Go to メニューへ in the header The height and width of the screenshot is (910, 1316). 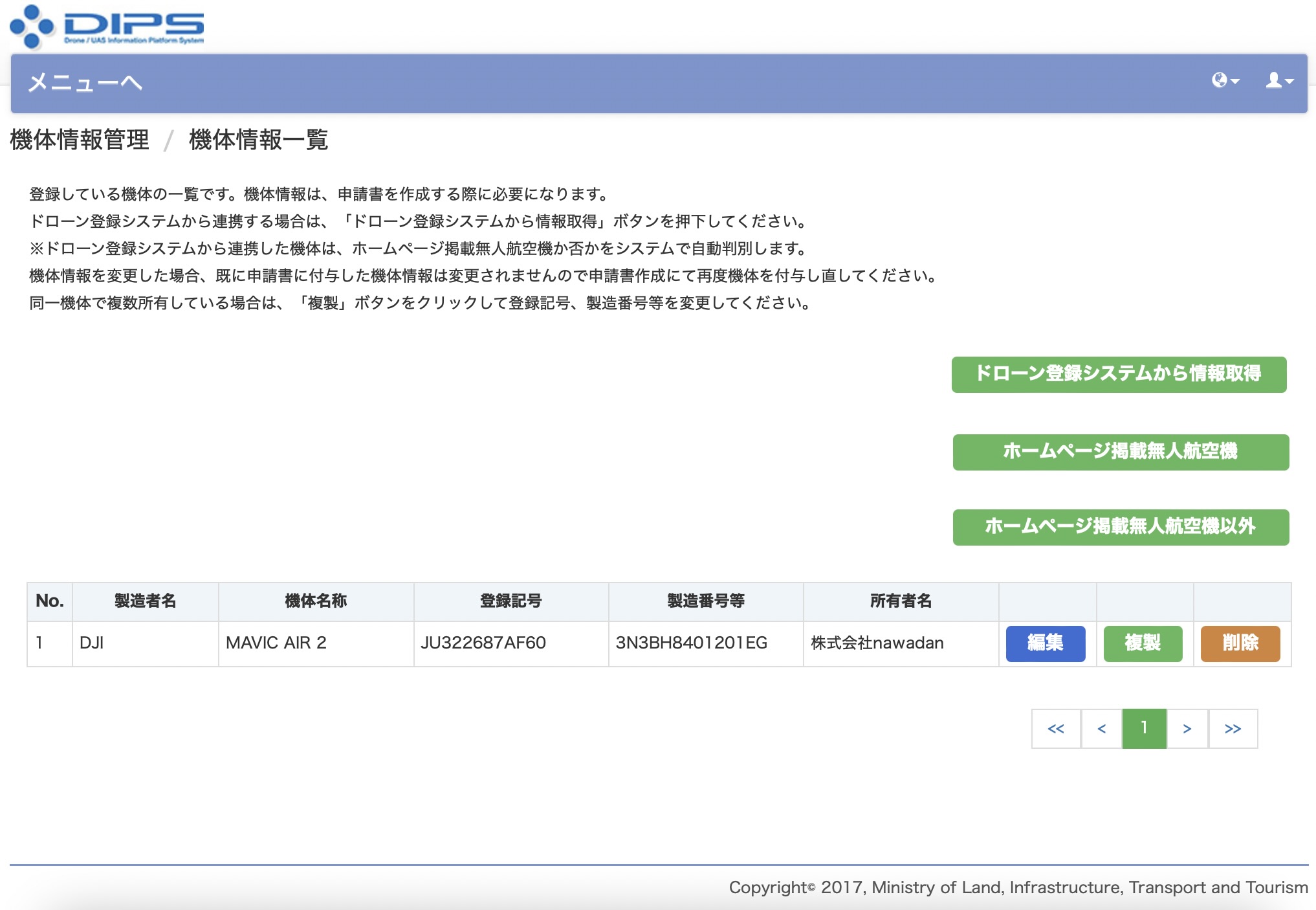click(85, 83)
